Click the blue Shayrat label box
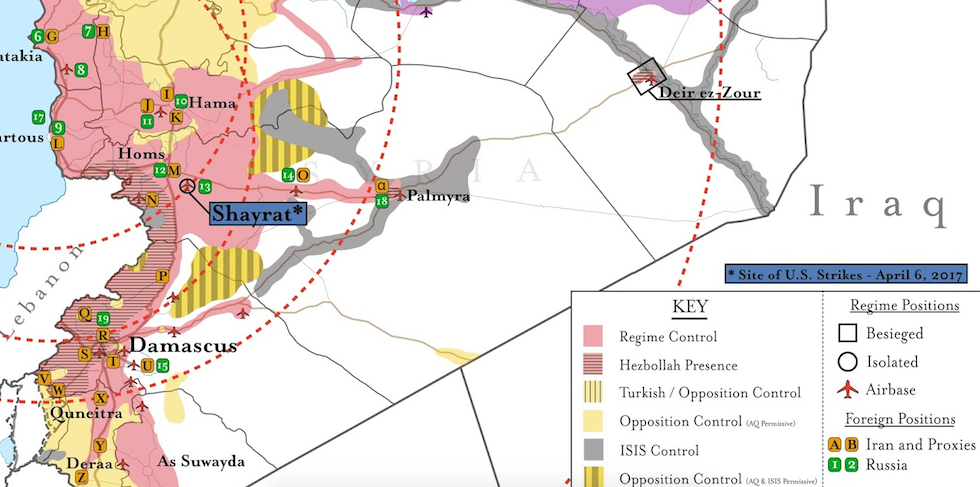Screen dimensions: 980x487 pyautogui.click(x=256, y=213)
